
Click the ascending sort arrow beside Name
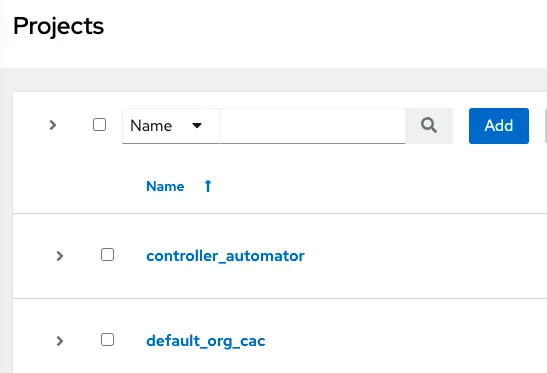tap(208, 186)
